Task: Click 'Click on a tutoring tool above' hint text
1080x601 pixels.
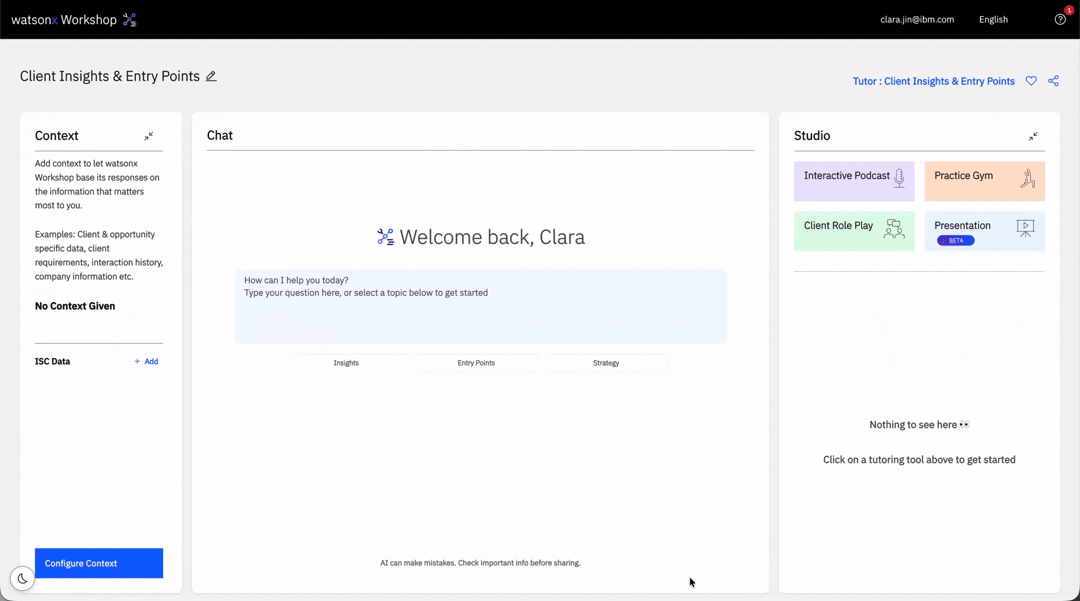Action: pyautogui.click(x=919, y=460)
